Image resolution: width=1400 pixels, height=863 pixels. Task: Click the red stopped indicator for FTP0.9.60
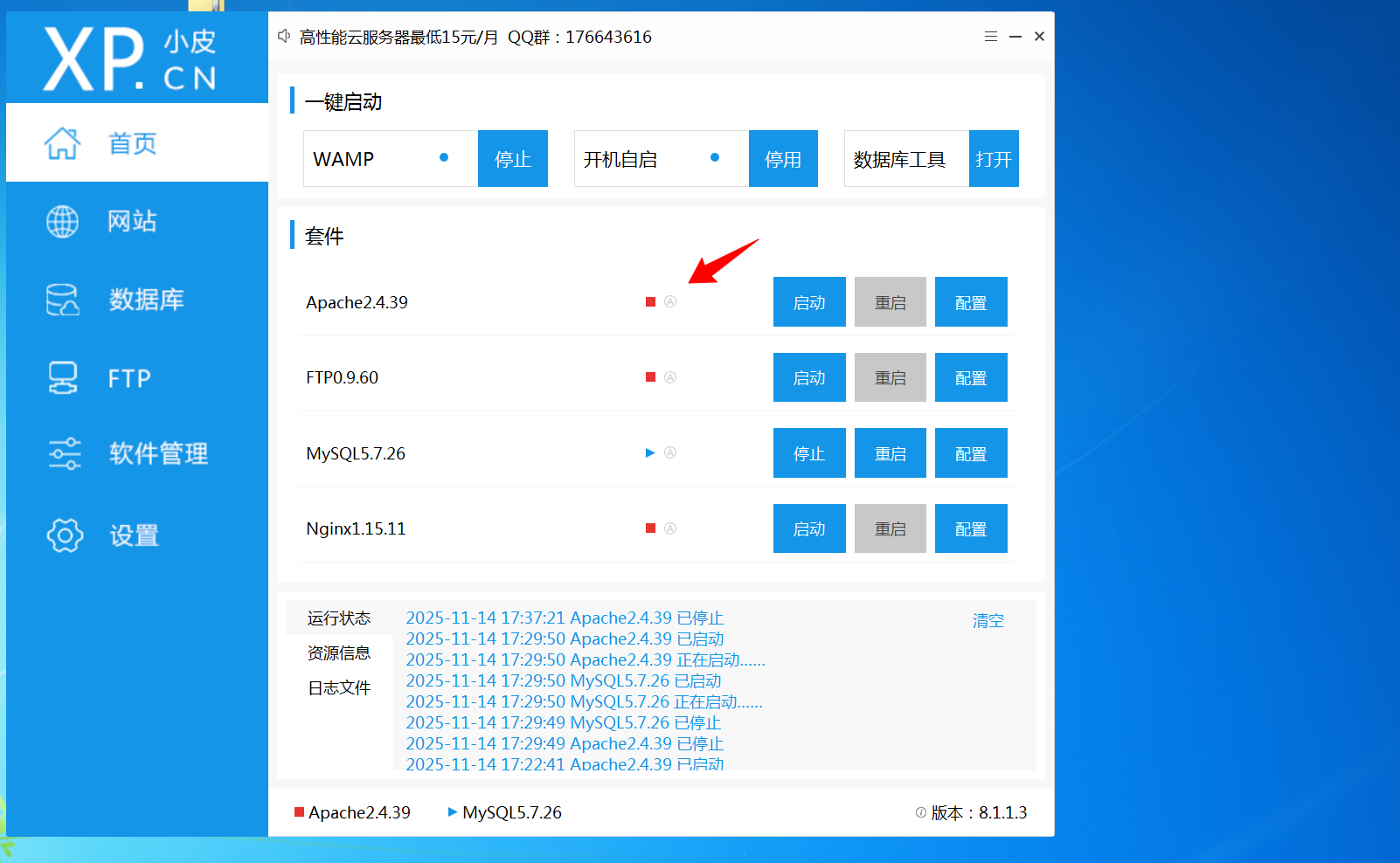[650, 377]
